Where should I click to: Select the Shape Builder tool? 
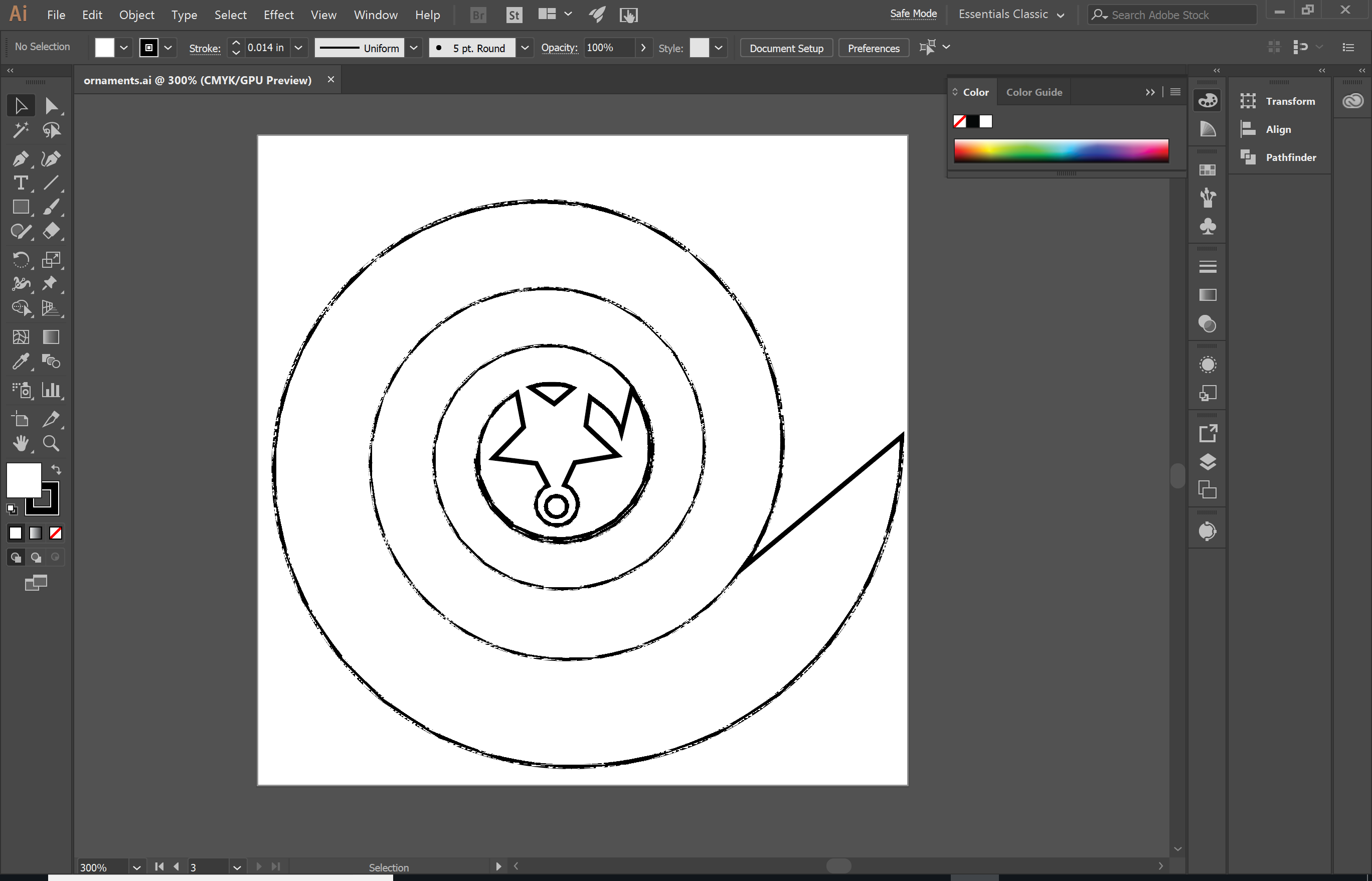pos(21,308)
